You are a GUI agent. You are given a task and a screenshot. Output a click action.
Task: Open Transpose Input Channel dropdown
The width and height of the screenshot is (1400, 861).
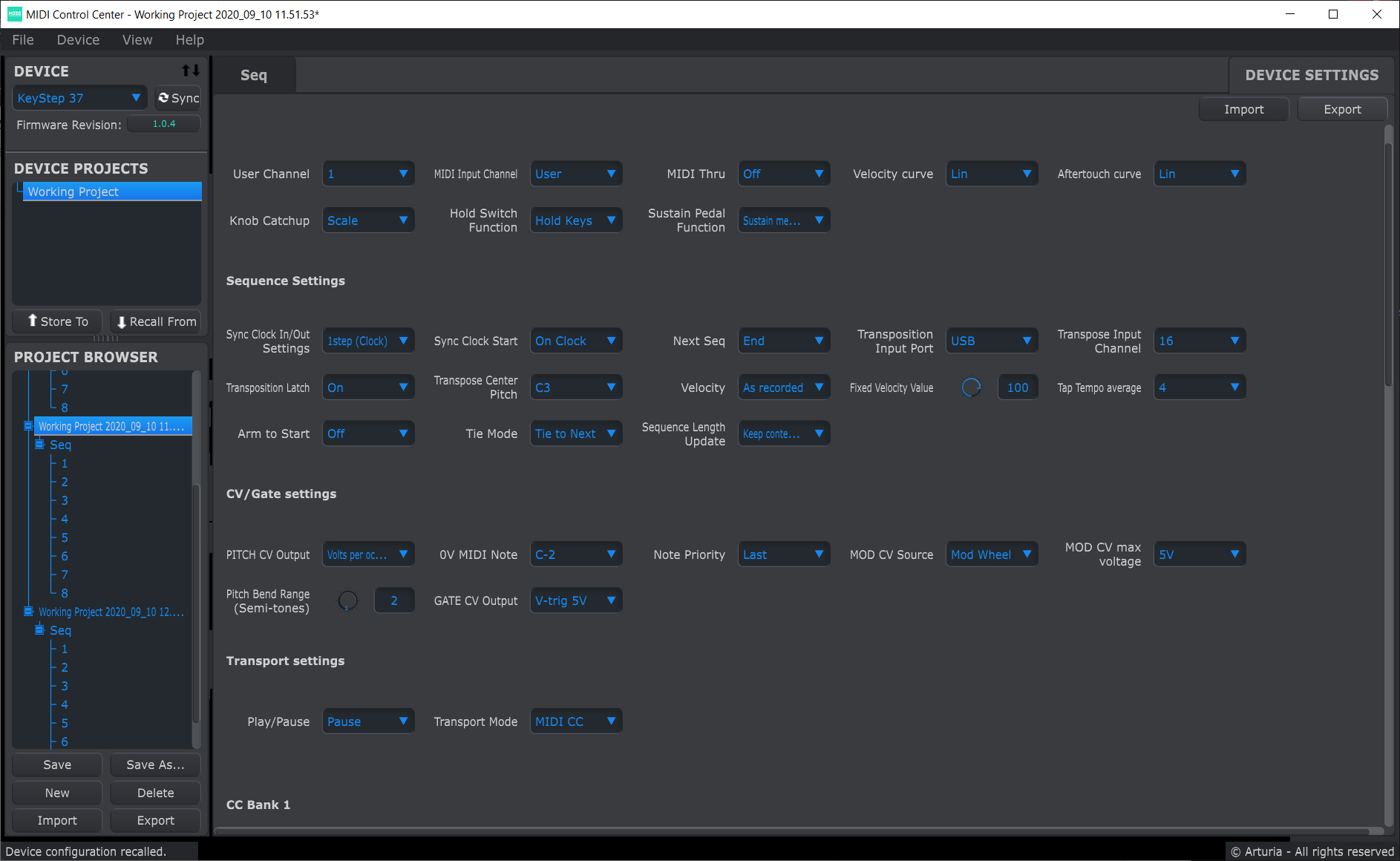(x=1200, y=341)
